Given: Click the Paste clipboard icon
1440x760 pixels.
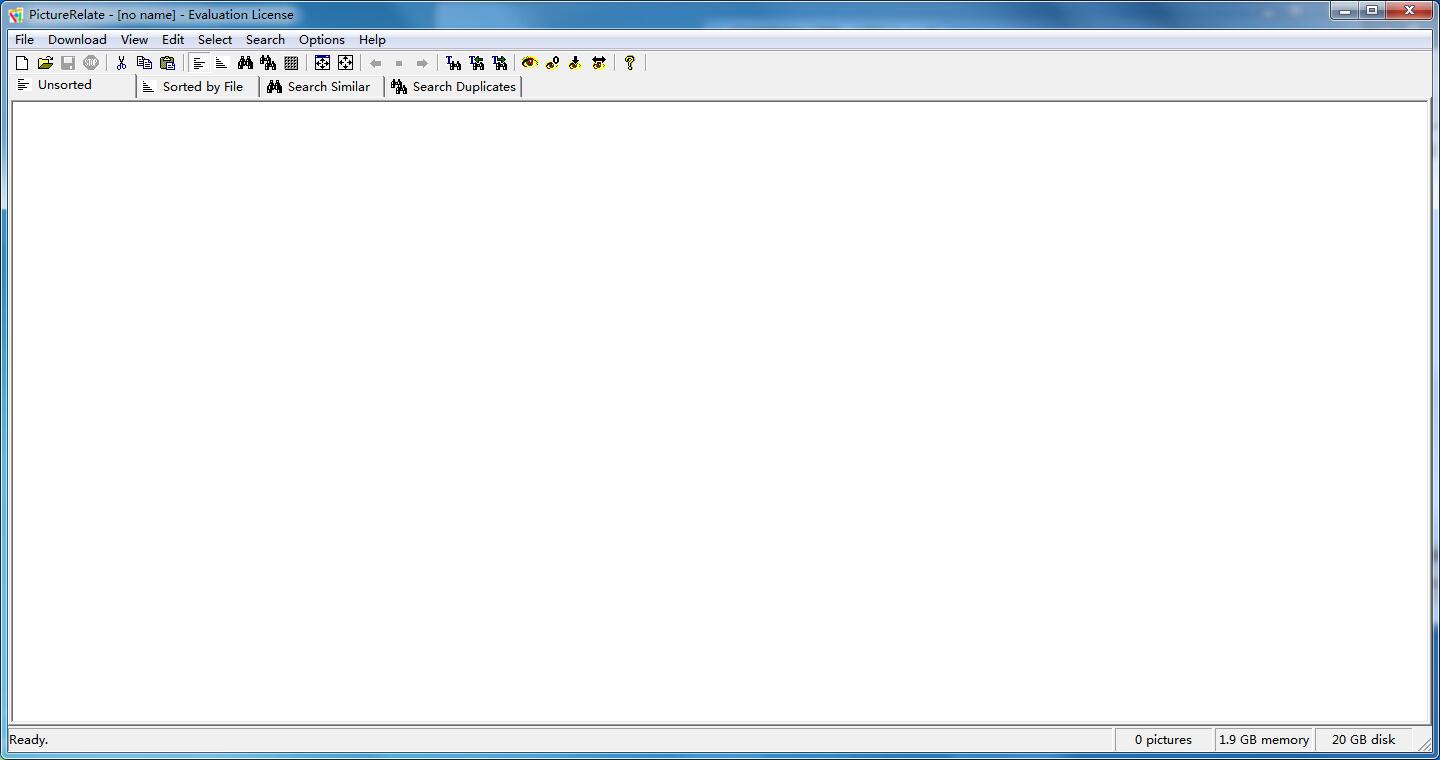Looking at the screenshot, I should pos(167,63).
